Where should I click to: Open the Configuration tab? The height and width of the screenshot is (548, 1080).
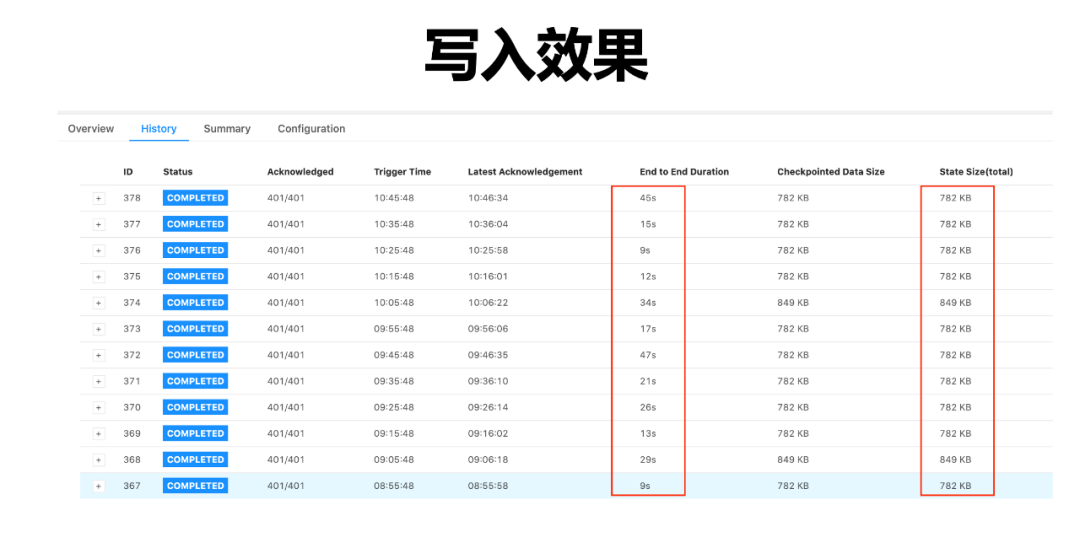coord(311,129)
